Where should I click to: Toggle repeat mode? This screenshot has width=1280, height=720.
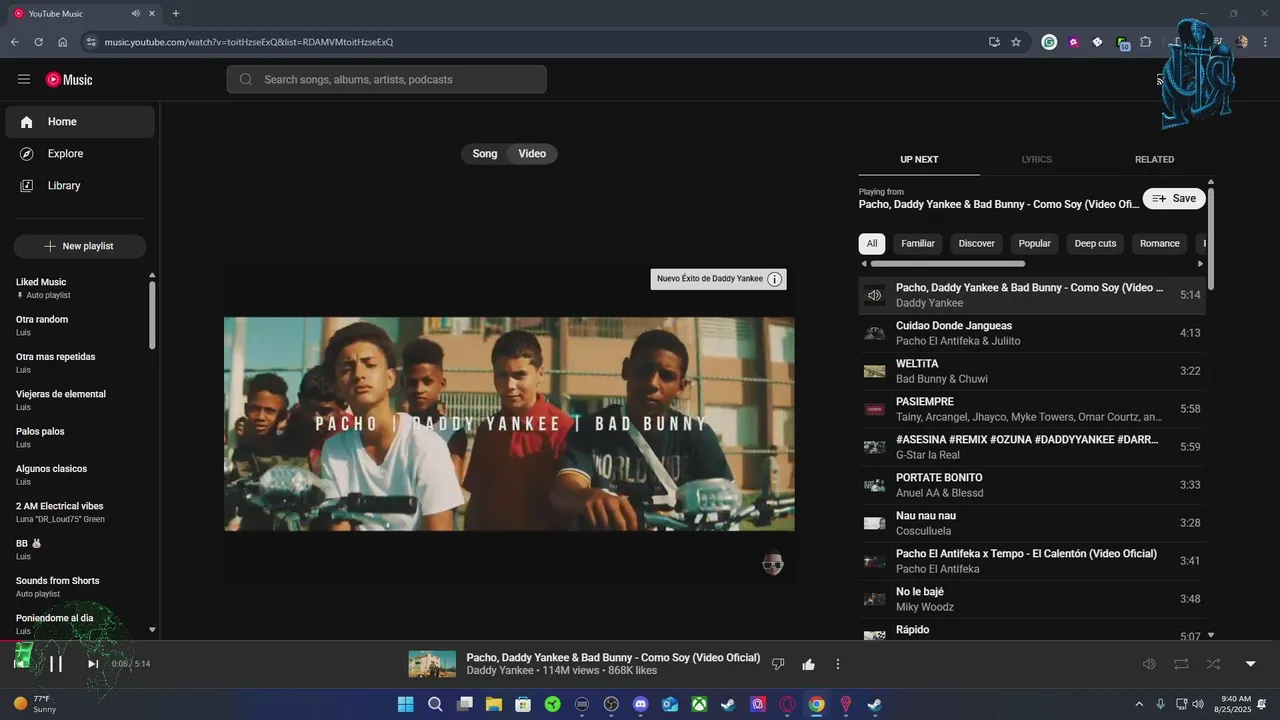pyautogui.click(x=1181, y=664)
